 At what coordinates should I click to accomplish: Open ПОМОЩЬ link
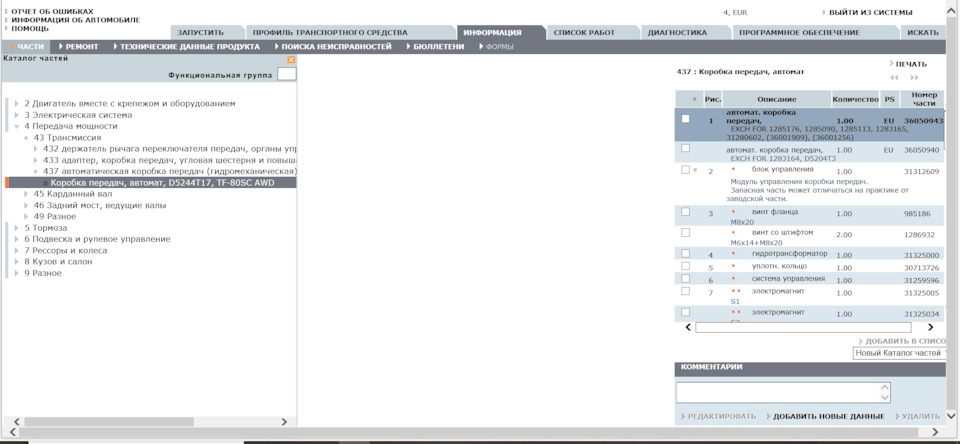point(29,28)
